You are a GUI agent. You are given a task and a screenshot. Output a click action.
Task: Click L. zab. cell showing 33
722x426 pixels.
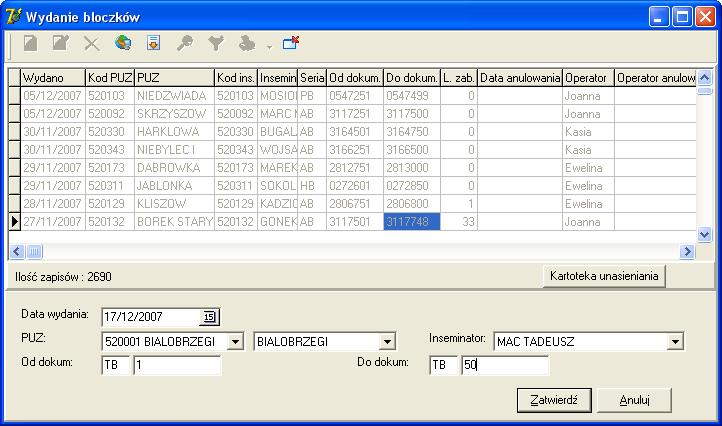459,222
